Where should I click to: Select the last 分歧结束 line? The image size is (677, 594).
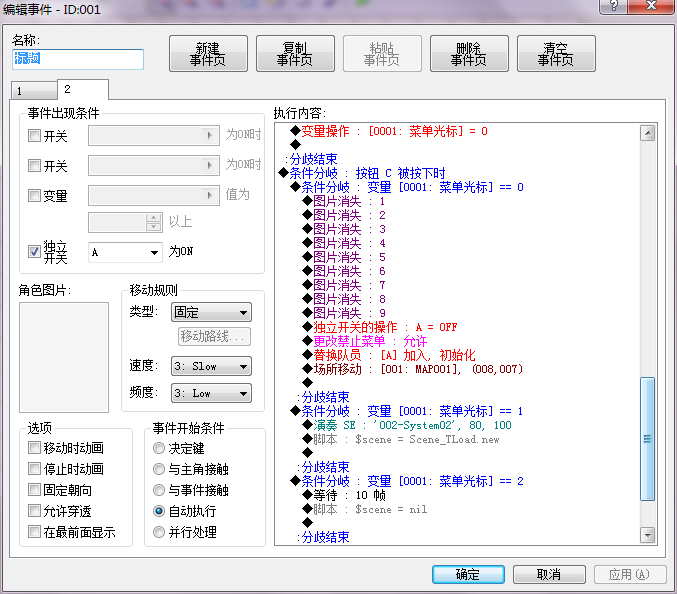pos(323,537)
